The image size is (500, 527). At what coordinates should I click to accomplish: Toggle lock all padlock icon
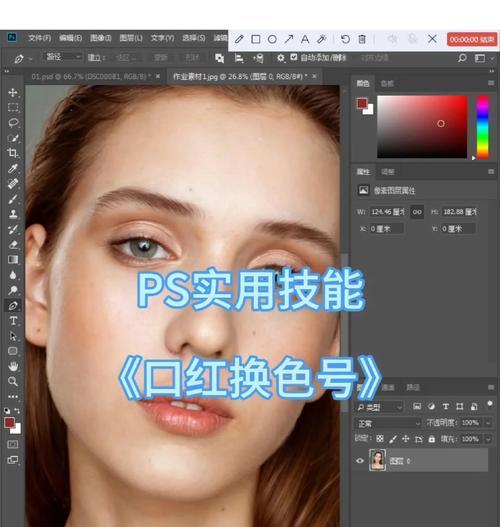pyautogui.click(x=432, y=439)
